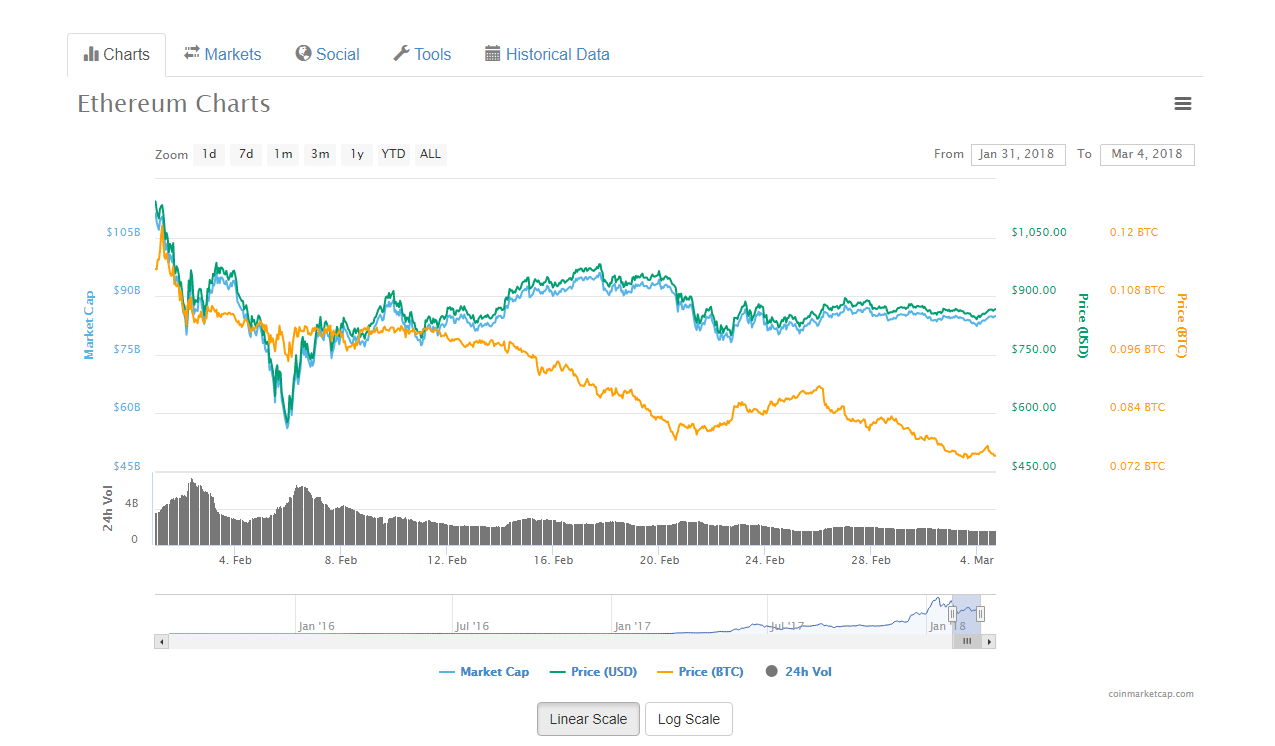Click the navigator scrollbar thumb
This screenshot has height=746, width=1275.
967,642
